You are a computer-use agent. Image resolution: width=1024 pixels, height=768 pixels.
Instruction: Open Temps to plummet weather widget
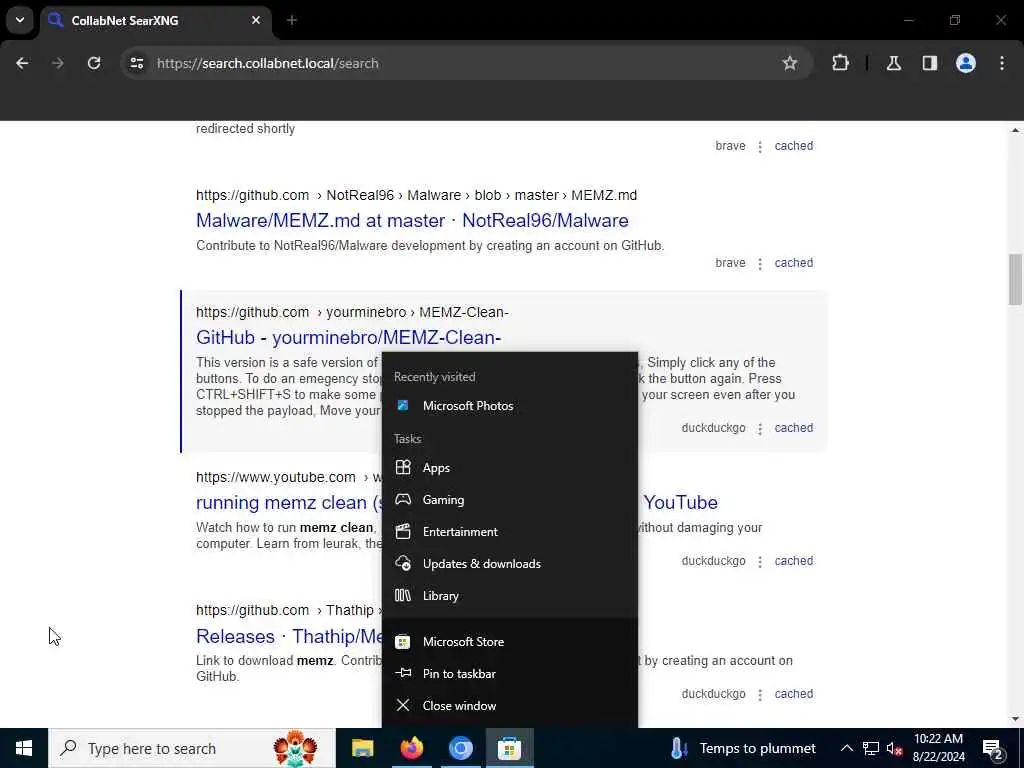point(743,748)
